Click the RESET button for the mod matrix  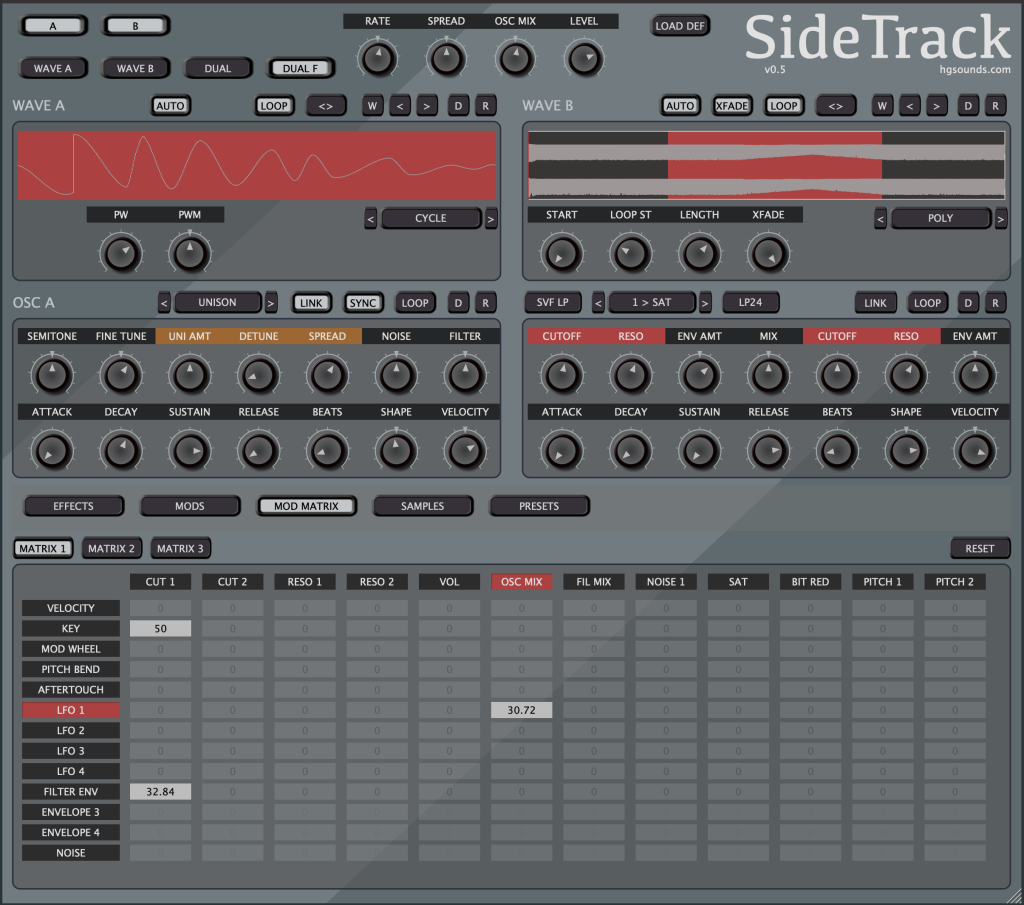point(980,548)
